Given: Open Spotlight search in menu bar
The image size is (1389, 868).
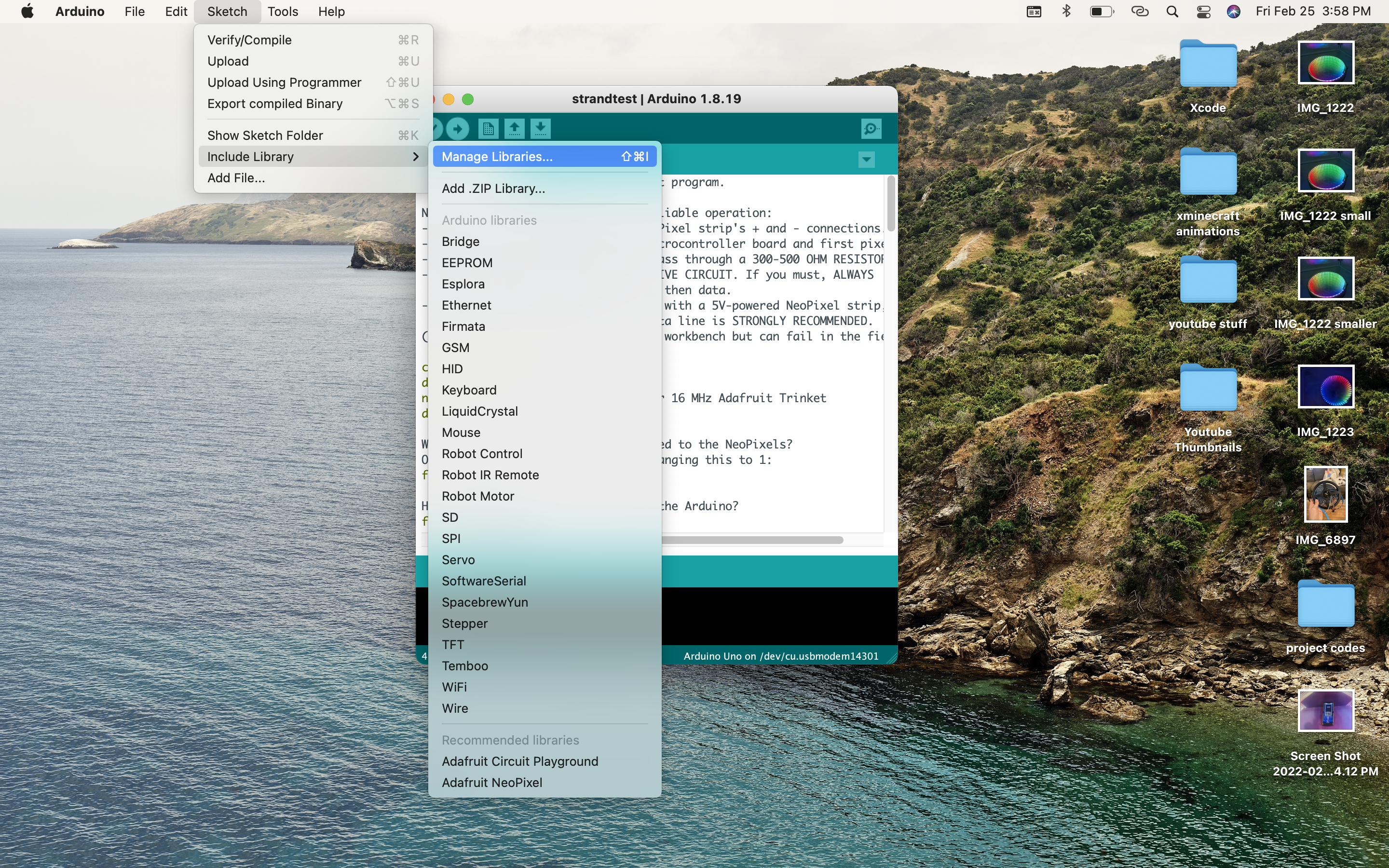Looking at the screenshot, I should (x=1172, y=12).
